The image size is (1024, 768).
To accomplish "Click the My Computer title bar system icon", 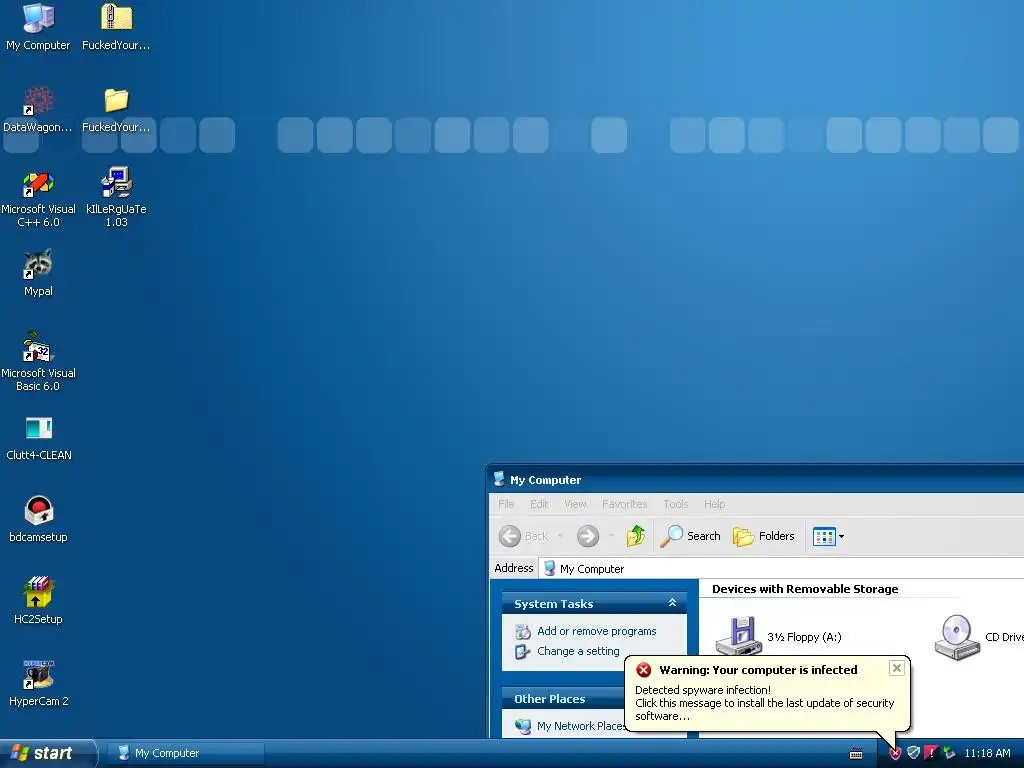I will (x=499, y=479).
